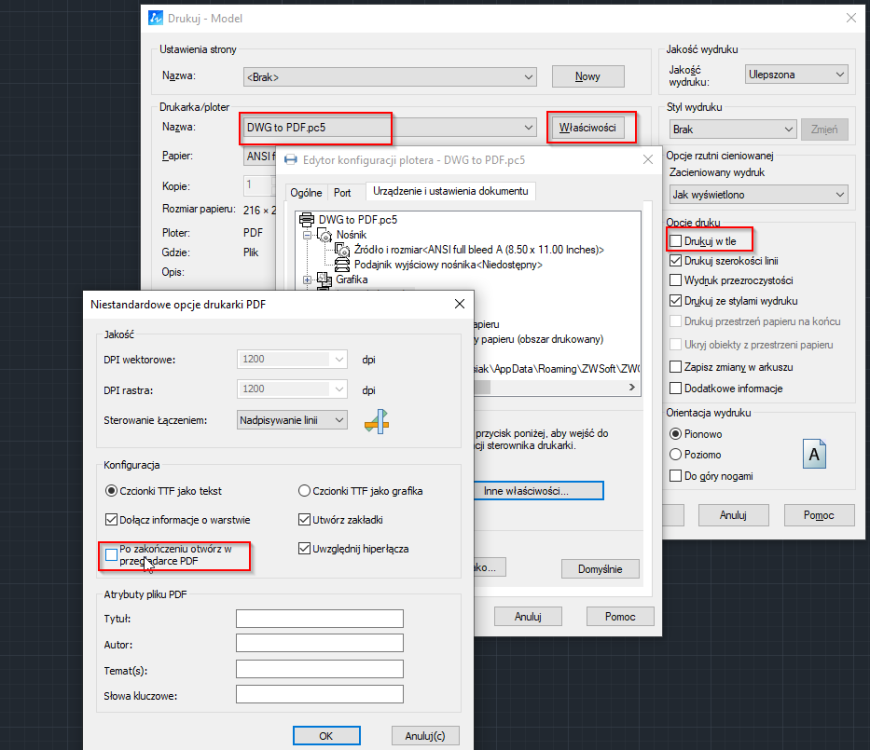Click the Domyślnie button
Viewport: 870px width, 750px height.
click(600, 569)
